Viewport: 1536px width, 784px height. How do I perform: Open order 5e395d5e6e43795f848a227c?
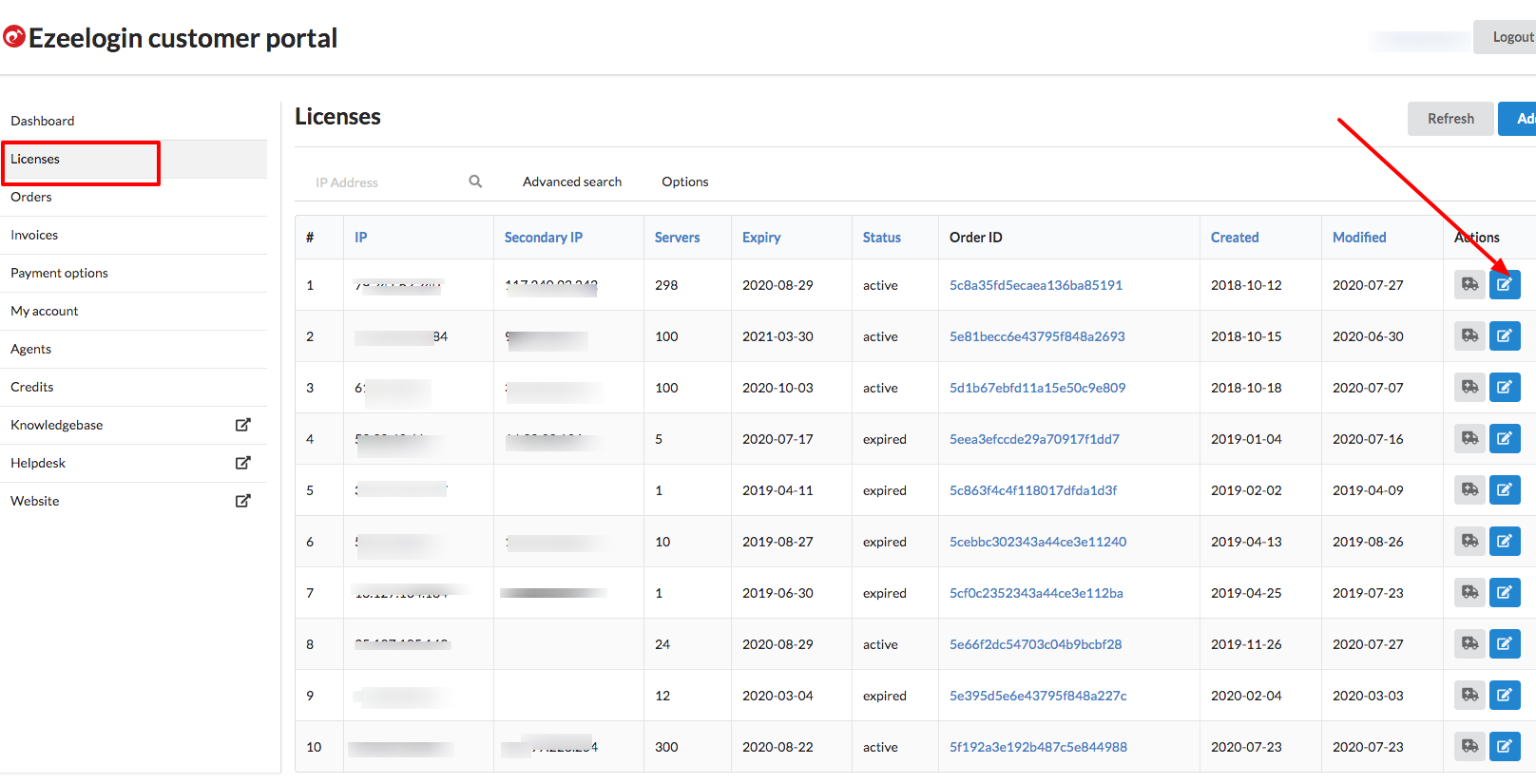point(1038,696)
